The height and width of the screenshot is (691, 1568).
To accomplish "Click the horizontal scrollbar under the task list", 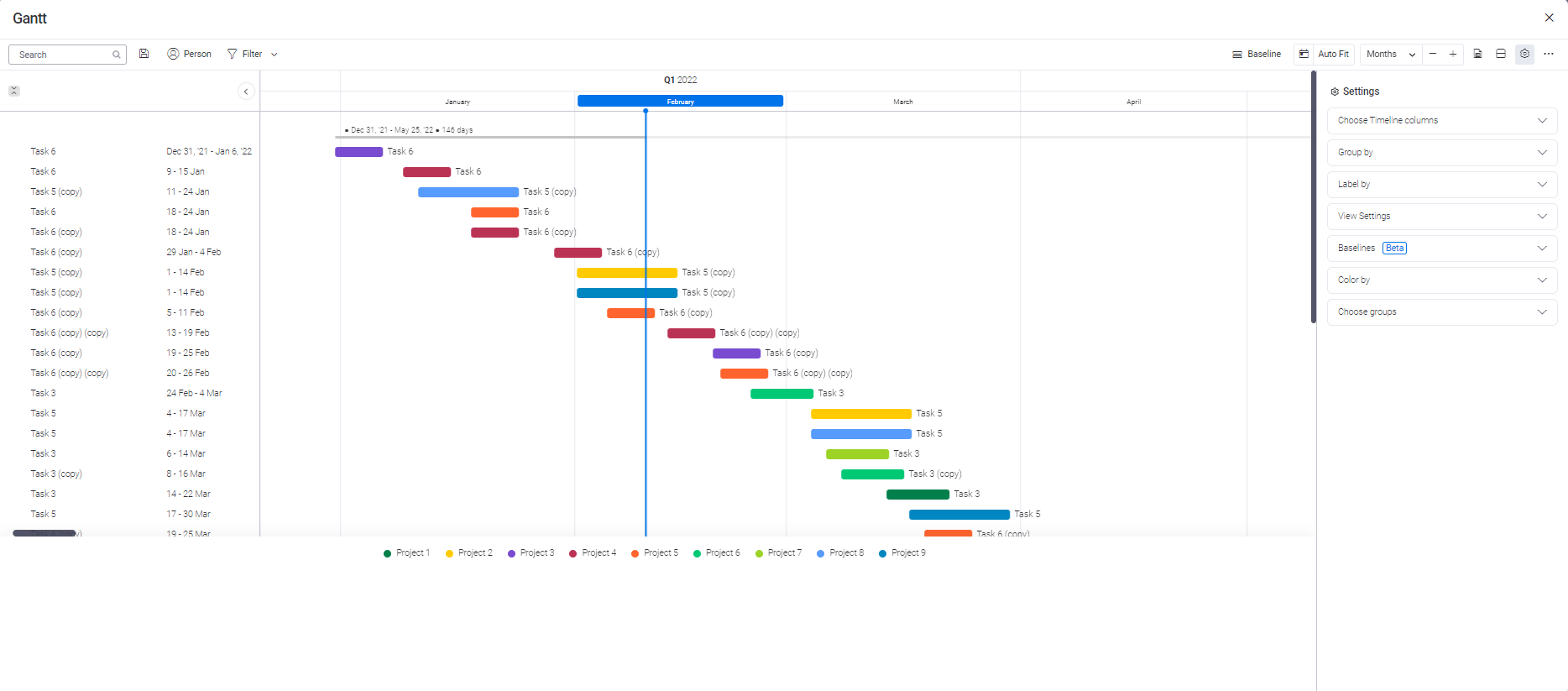I will click(x=45, y=533).
